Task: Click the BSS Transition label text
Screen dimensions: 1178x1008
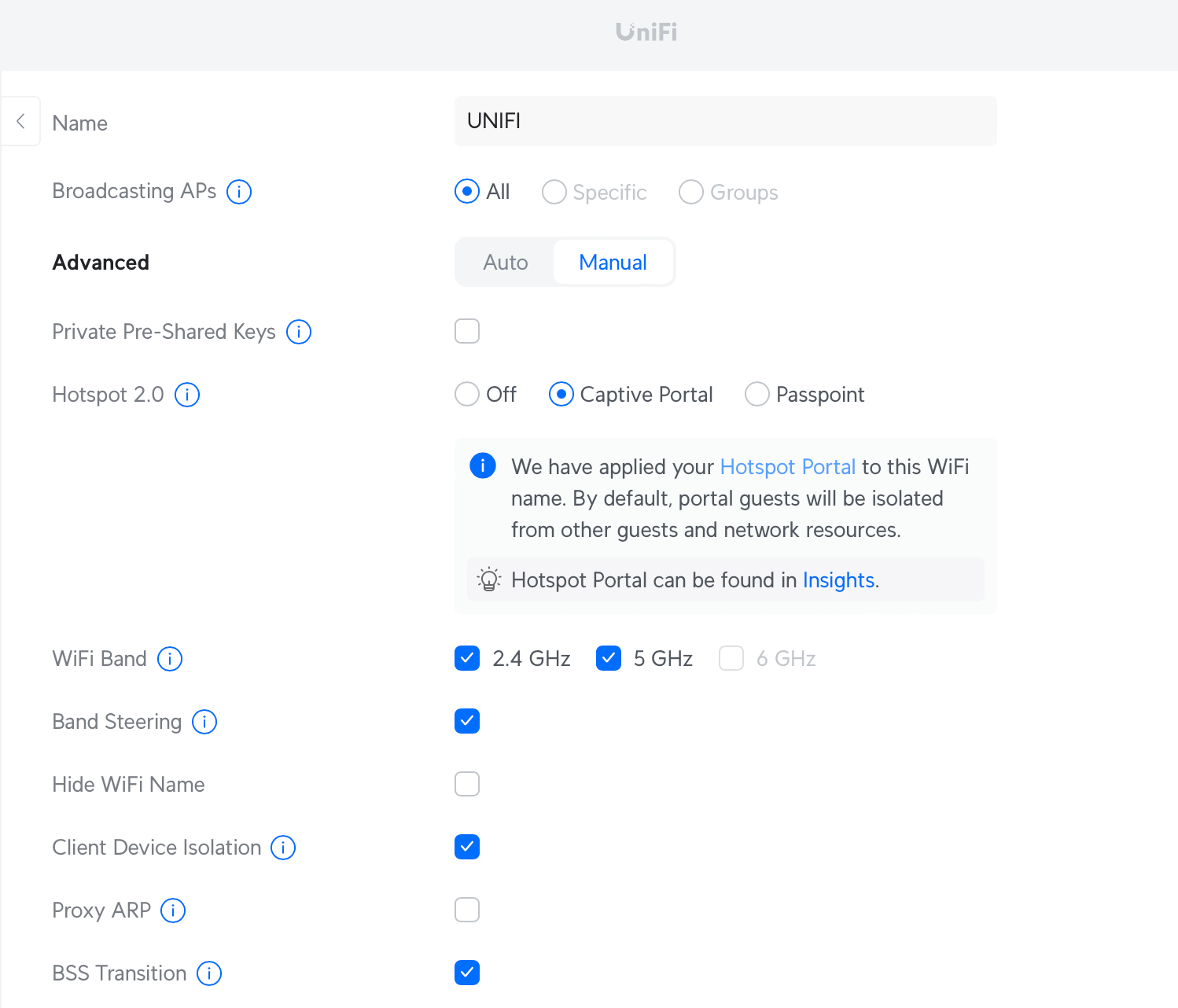Action: pyautogui.click(x=120, y=973)
